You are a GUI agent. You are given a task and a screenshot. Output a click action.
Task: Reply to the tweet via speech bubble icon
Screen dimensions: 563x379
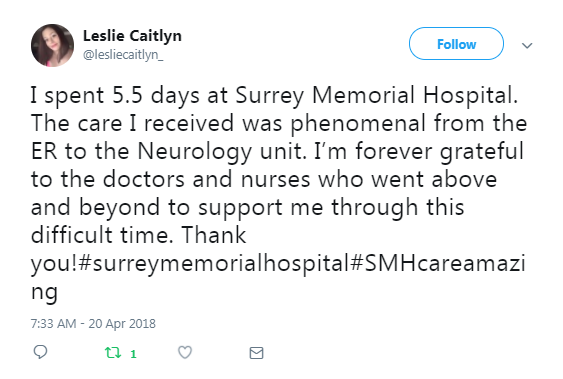[x=40, y=352]
